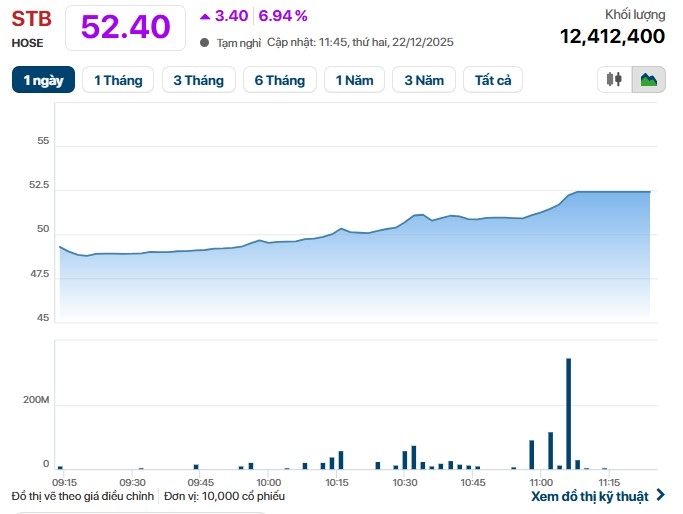The width and height of the screenshot is (683, 514).
Task: Show all data with Tất cả
Action: pyautogui.click(x=493, y=80)
